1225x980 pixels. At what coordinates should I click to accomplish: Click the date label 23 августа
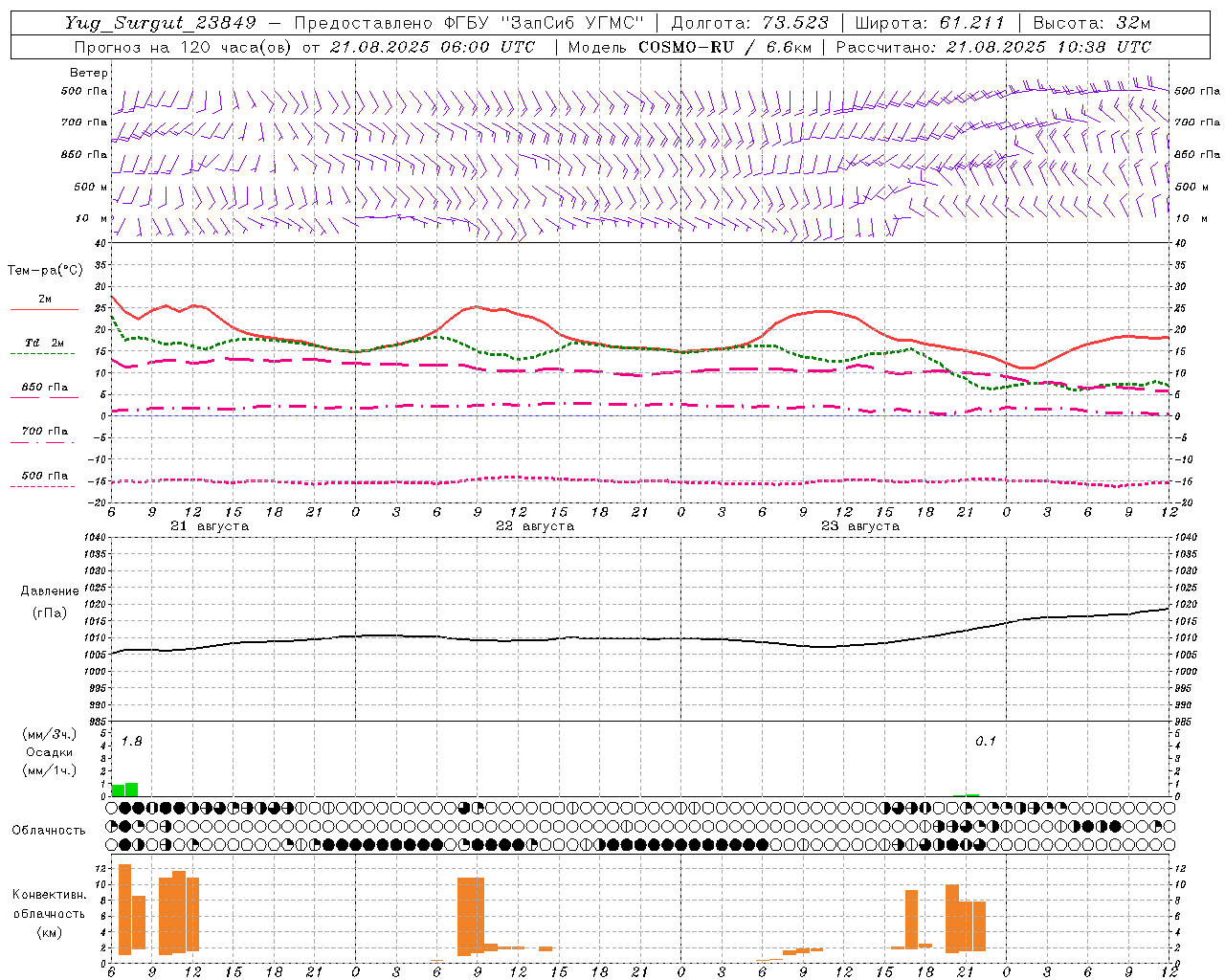860,526
